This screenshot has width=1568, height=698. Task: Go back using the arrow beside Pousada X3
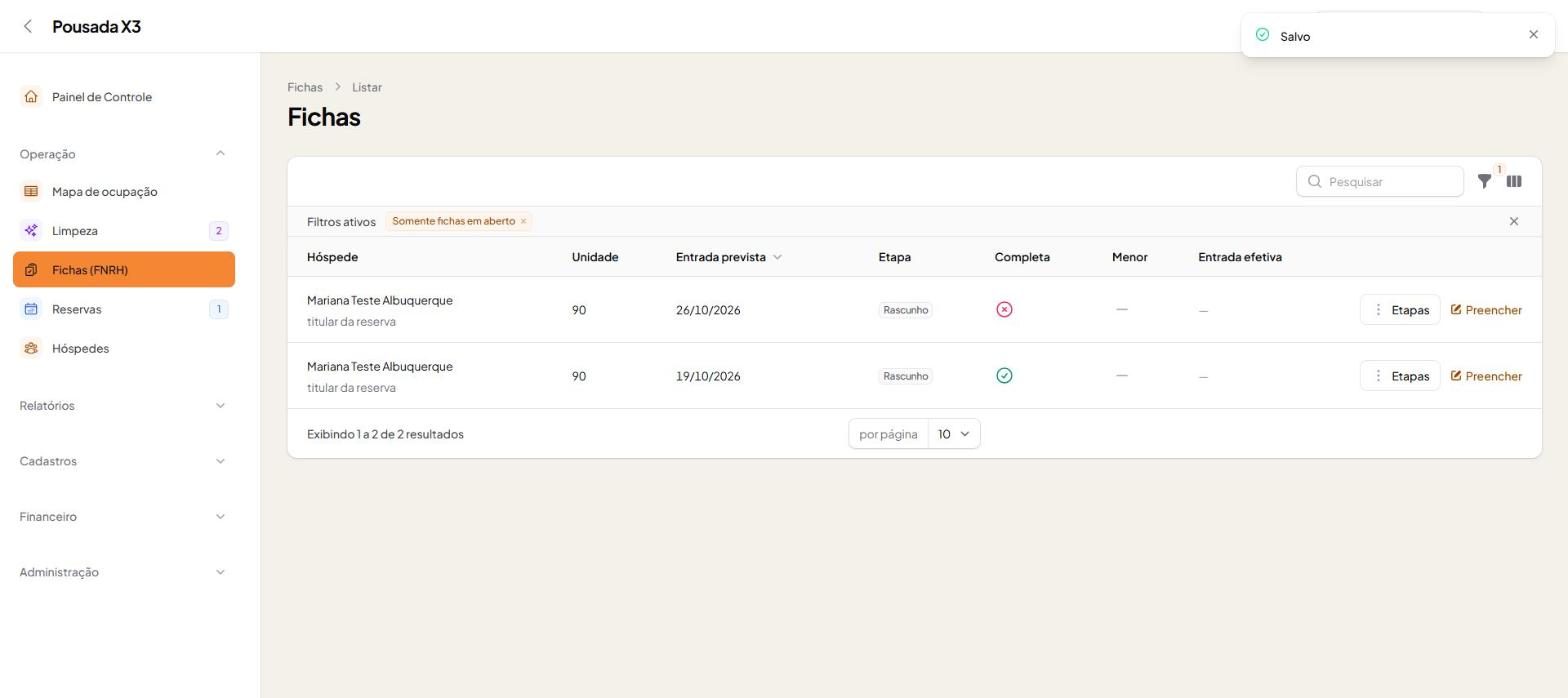click(28, 27)
